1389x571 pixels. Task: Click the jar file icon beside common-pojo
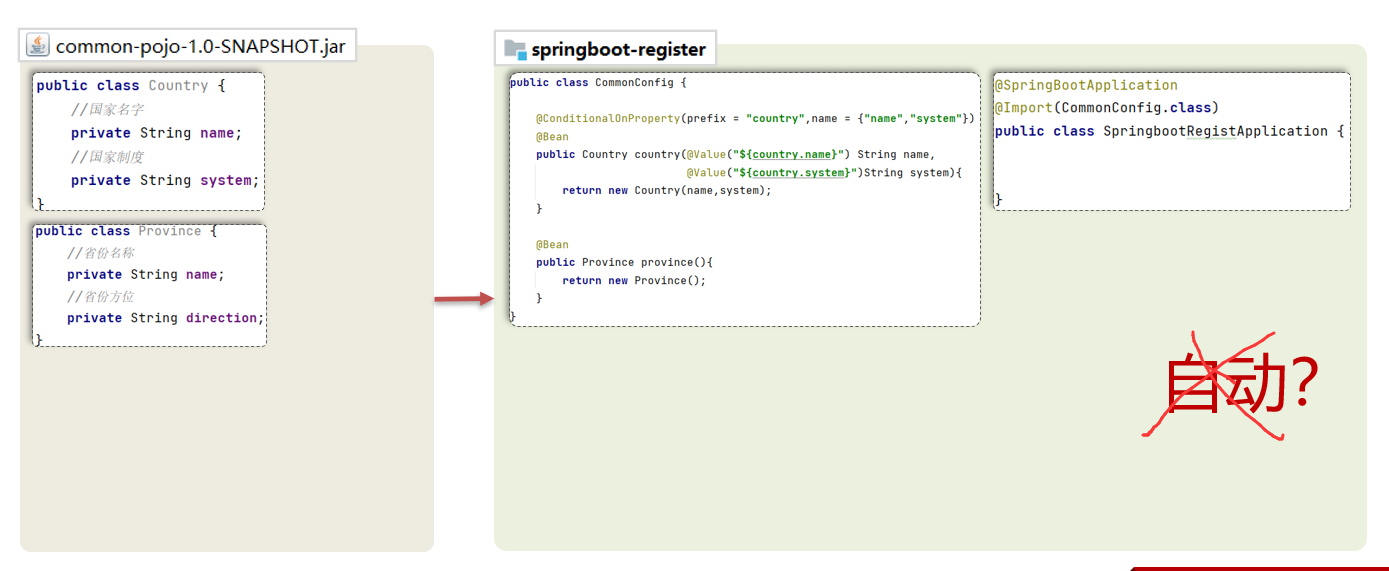(x=38, y=45)
